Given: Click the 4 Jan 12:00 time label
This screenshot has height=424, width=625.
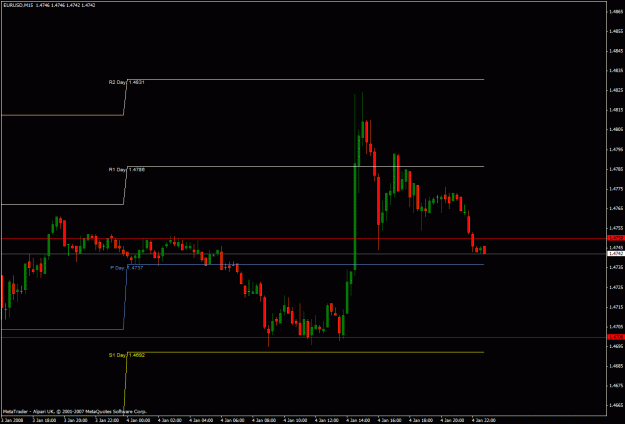Looking at the screenshot, I should pyautogui.click(x=326, y=420).
